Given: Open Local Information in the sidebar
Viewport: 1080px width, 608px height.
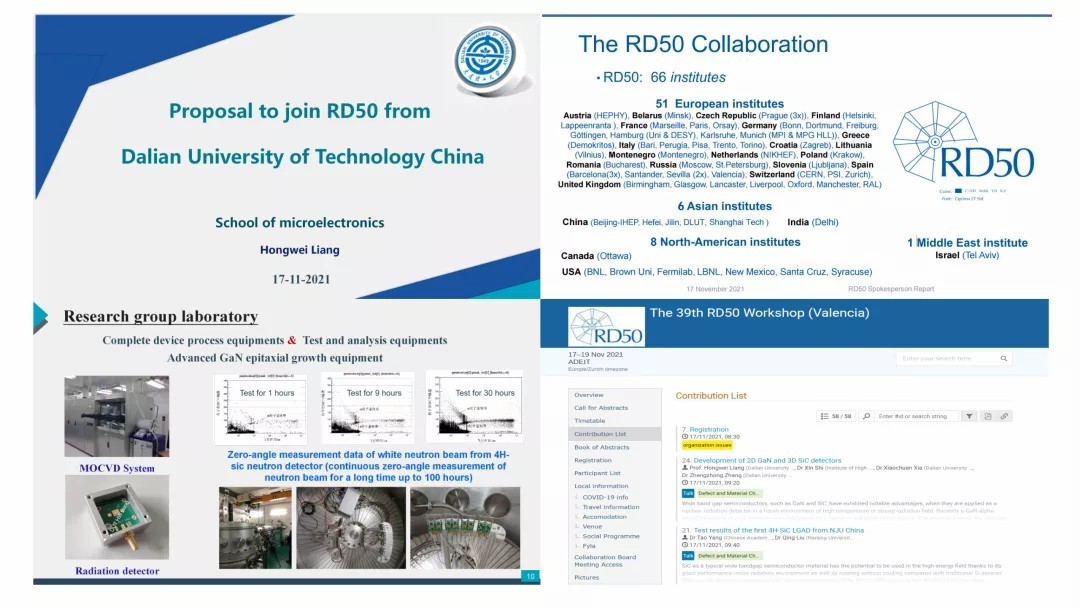Looking at the screenshot, I should pyautogui.click(x=601, y=485).
